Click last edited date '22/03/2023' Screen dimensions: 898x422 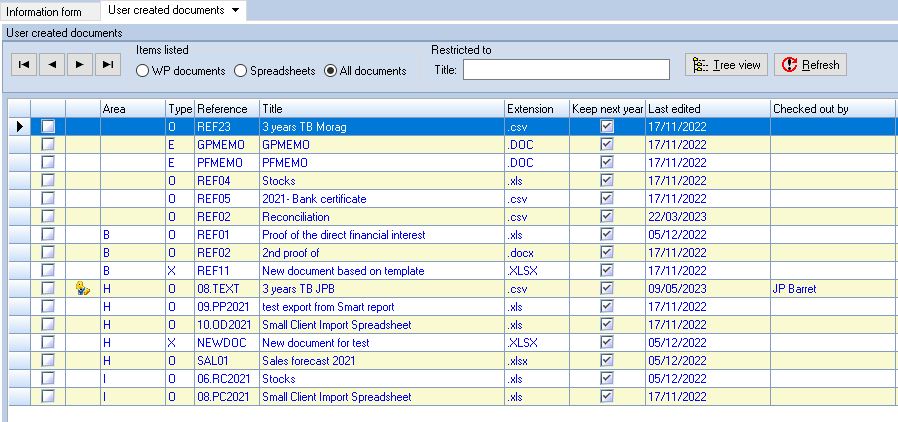(678, 217)
